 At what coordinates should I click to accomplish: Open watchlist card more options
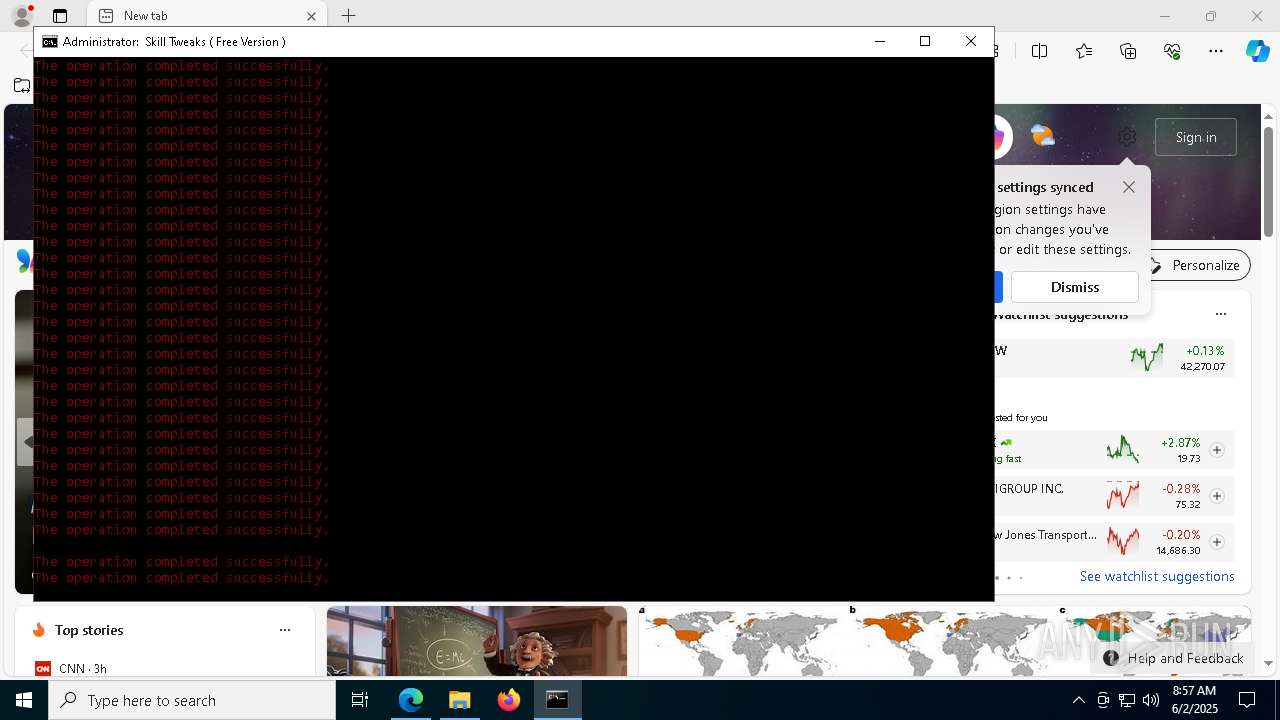pos(1221,314)
